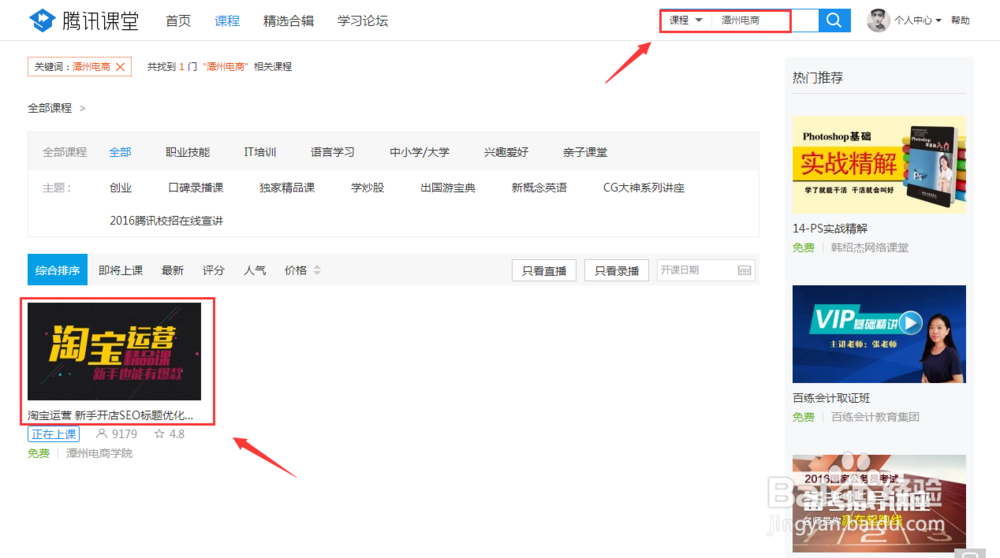1000x558 pixels.
Task: Toggle the 只看直播 filter
Action: pyautogui.click(x=544, y=270)
